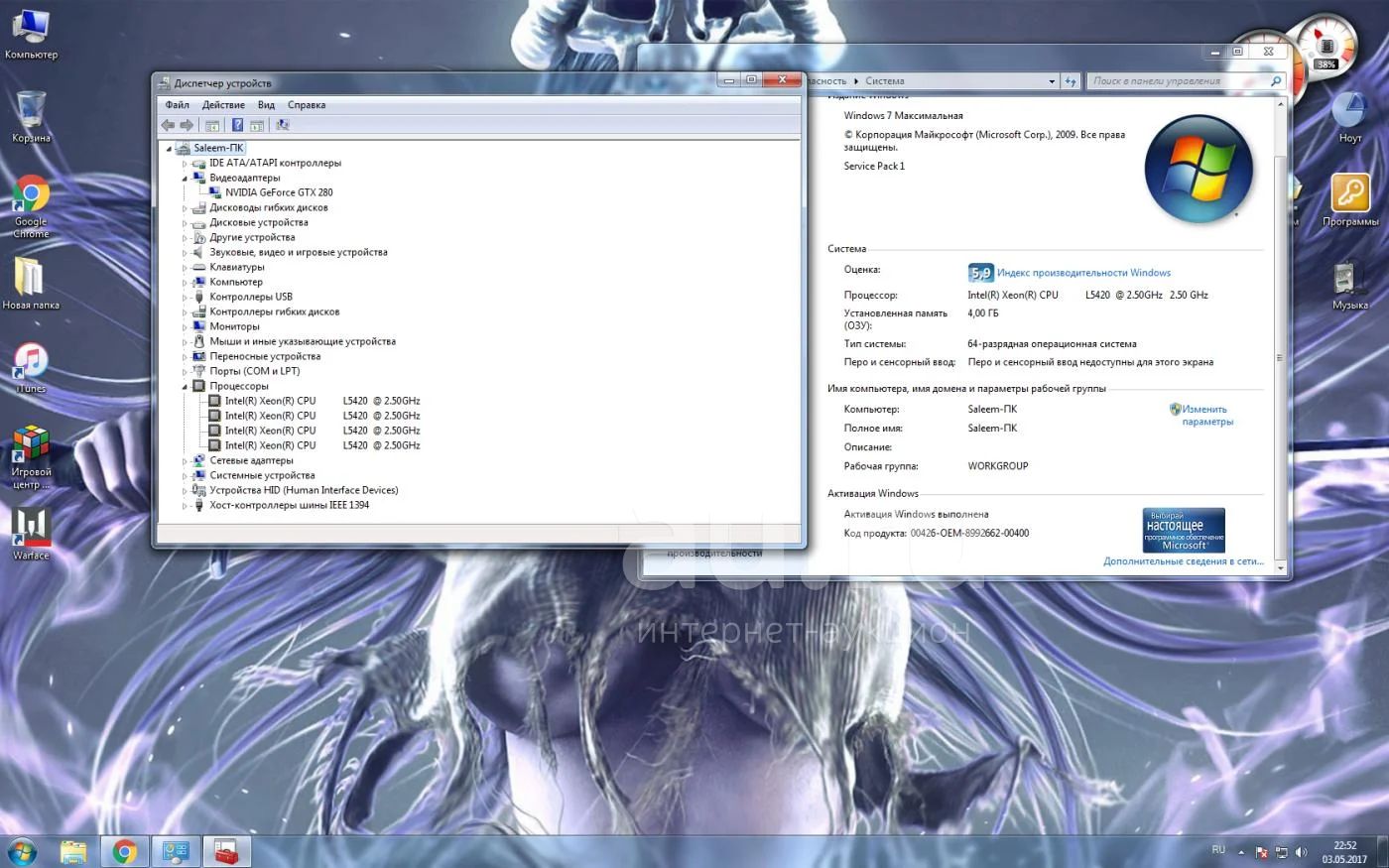This screenshot has width=1389, height=868.
Task: Open the Новая папка desktop folder
Action: 31,284
